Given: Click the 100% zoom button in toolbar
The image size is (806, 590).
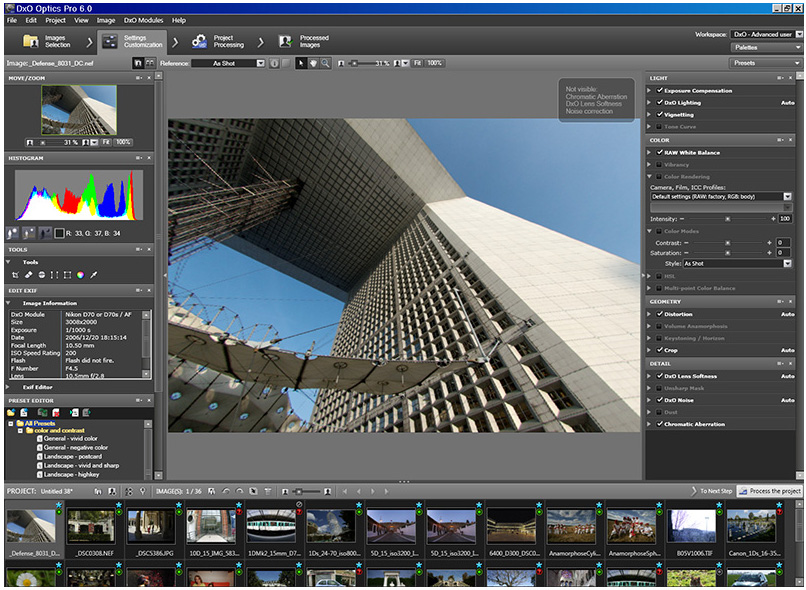Looking at the screenshot, I should (434, 63).
